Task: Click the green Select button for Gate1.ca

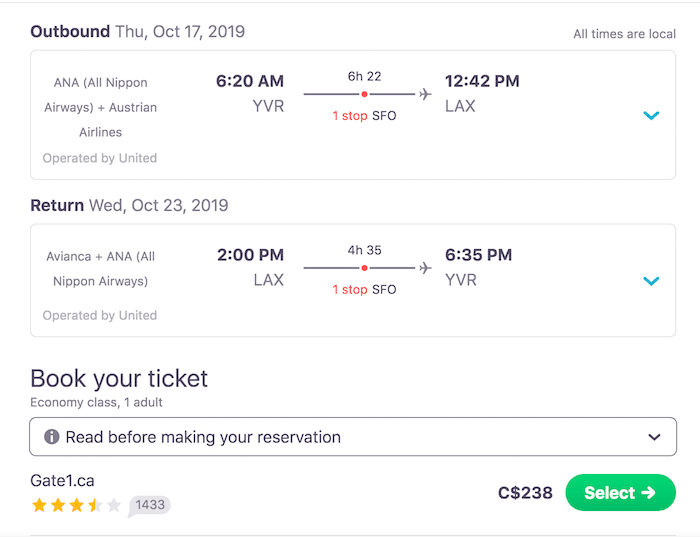Action: (620, 492)
